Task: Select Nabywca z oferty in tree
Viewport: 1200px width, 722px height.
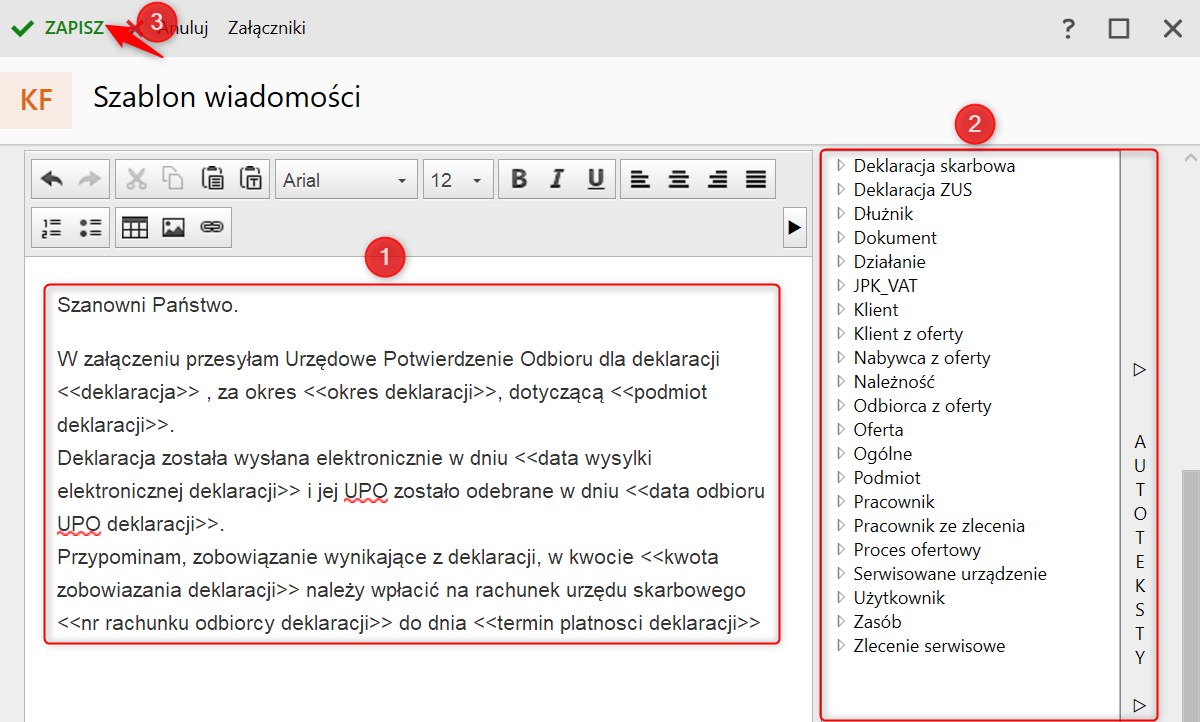Action: [922, 358]
